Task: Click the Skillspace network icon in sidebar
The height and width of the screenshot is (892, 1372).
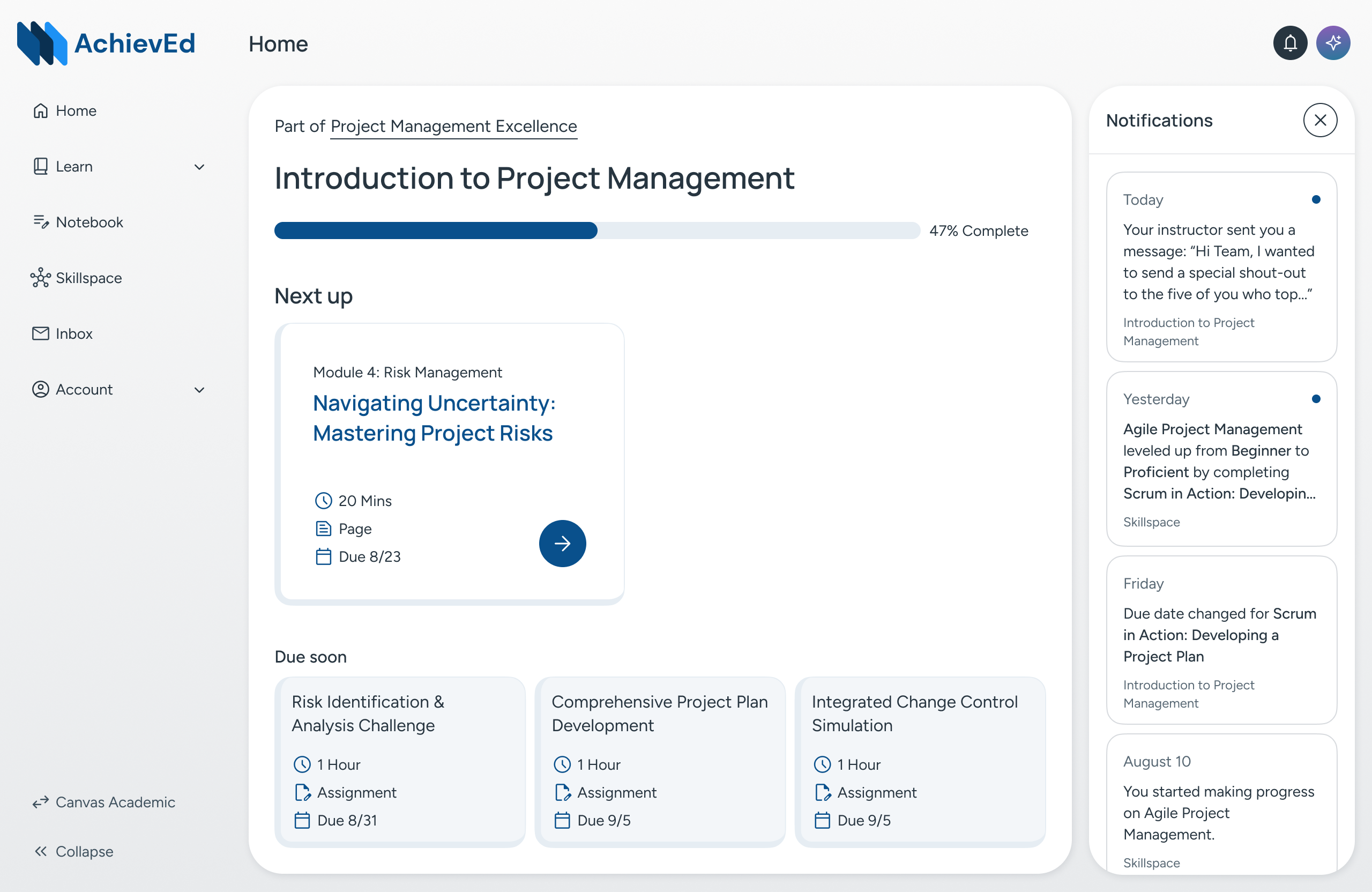Action: click(x=40, y=278)
